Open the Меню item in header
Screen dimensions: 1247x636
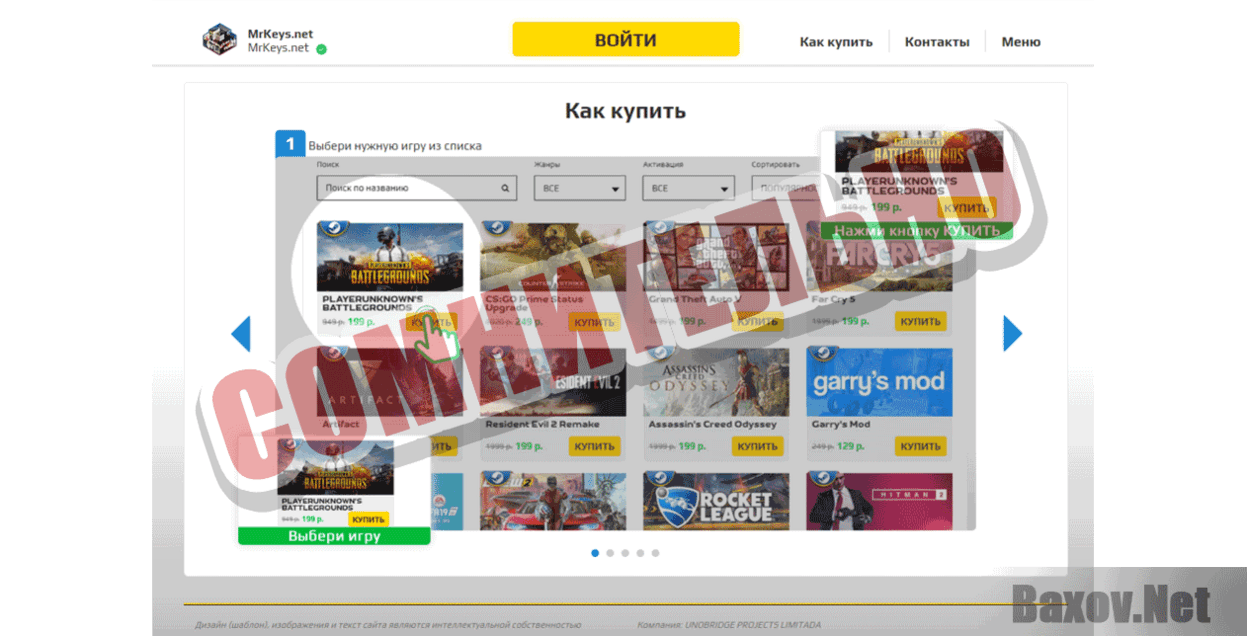coord(1021,42)
